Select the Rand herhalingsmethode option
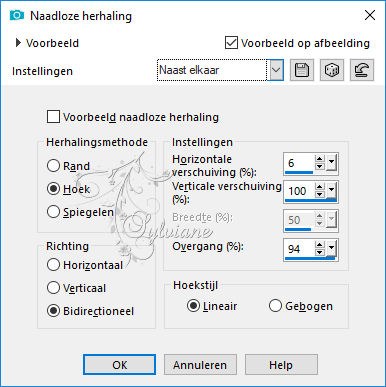This screenshot has width=386, height=387. (x=53, y=166)
